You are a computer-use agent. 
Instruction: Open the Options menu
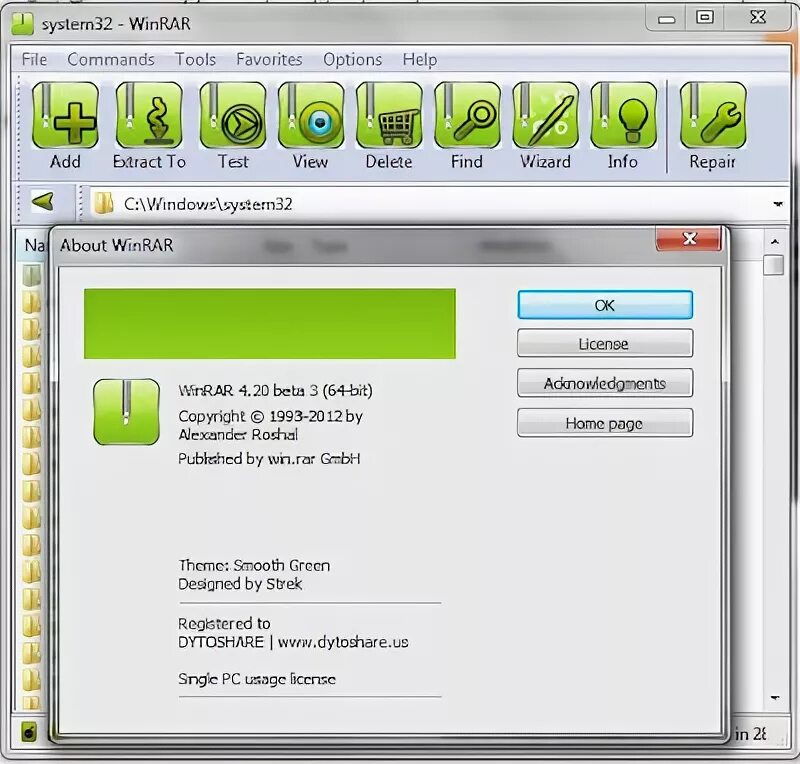click(353, 59)
